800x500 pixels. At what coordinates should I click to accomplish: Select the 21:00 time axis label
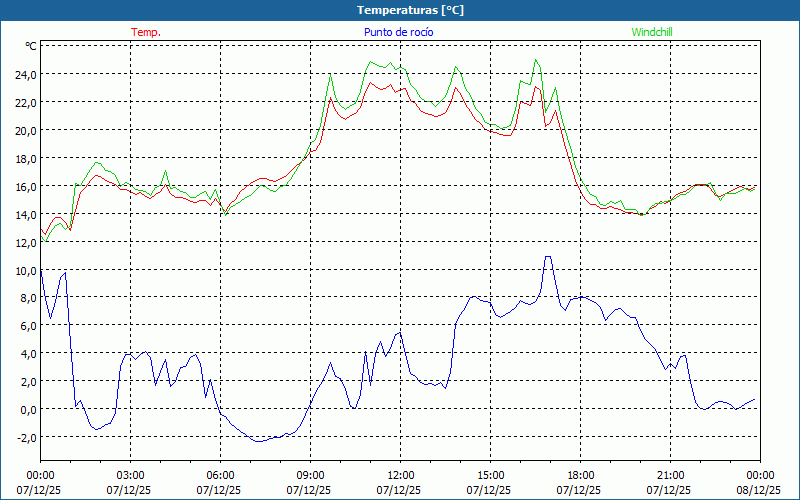click(670, 475)
